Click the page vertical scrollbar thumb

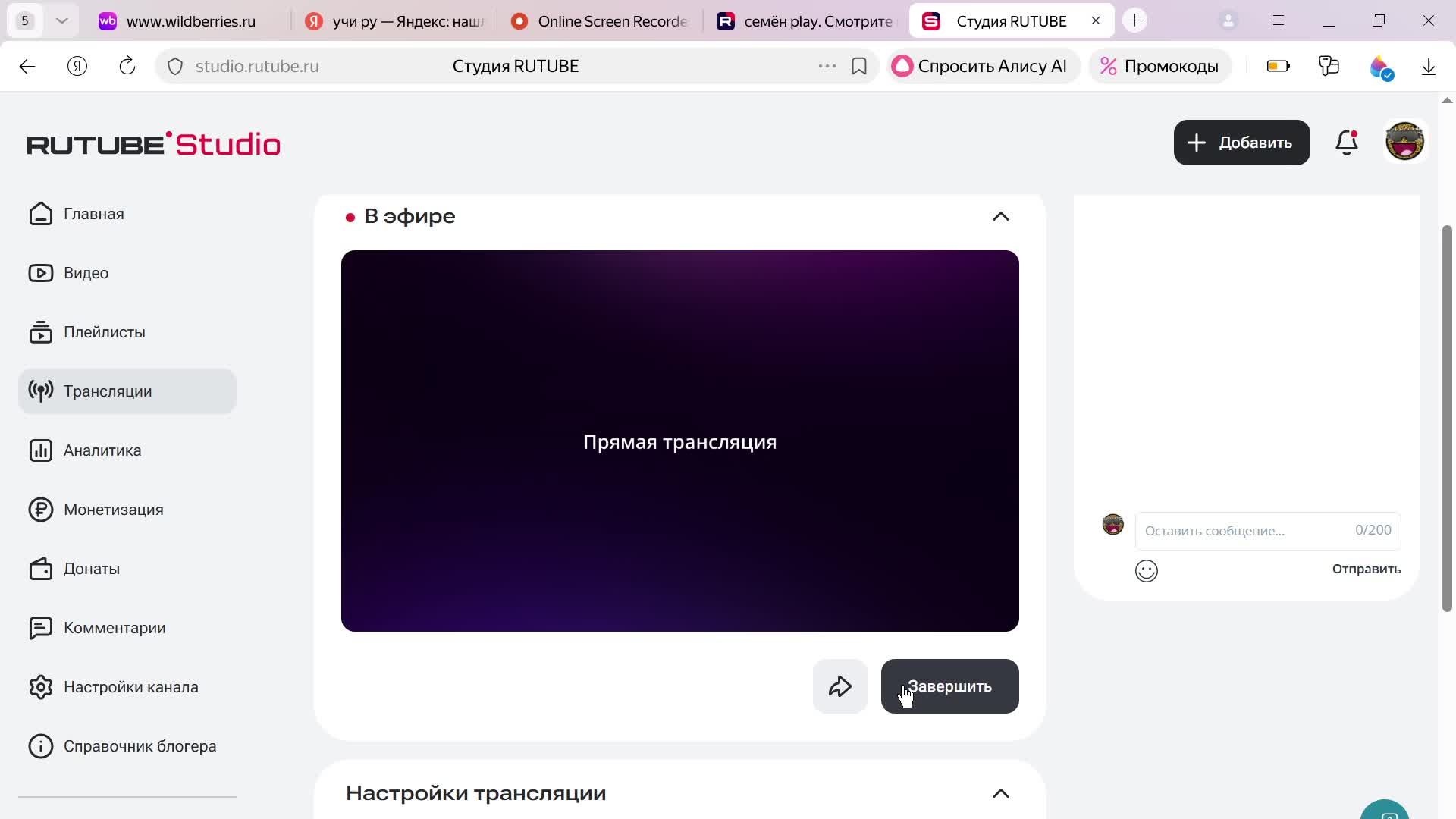(x=1447, y=417)
